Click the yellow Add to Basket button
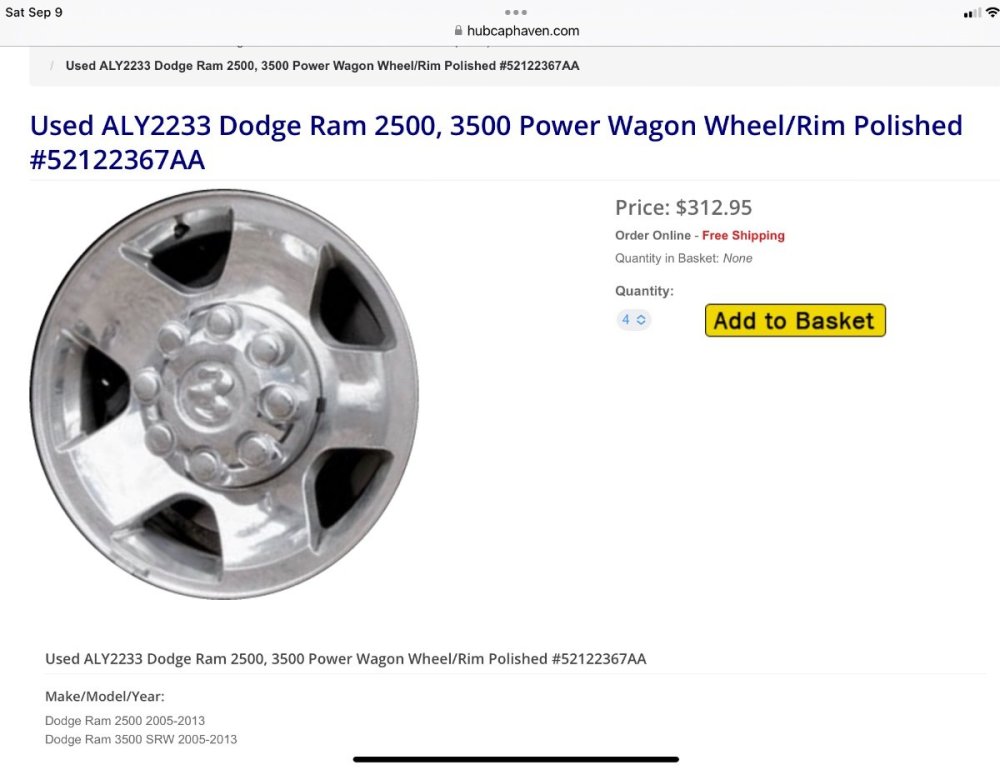The image size is (1000, 770). tap(795, 320)
